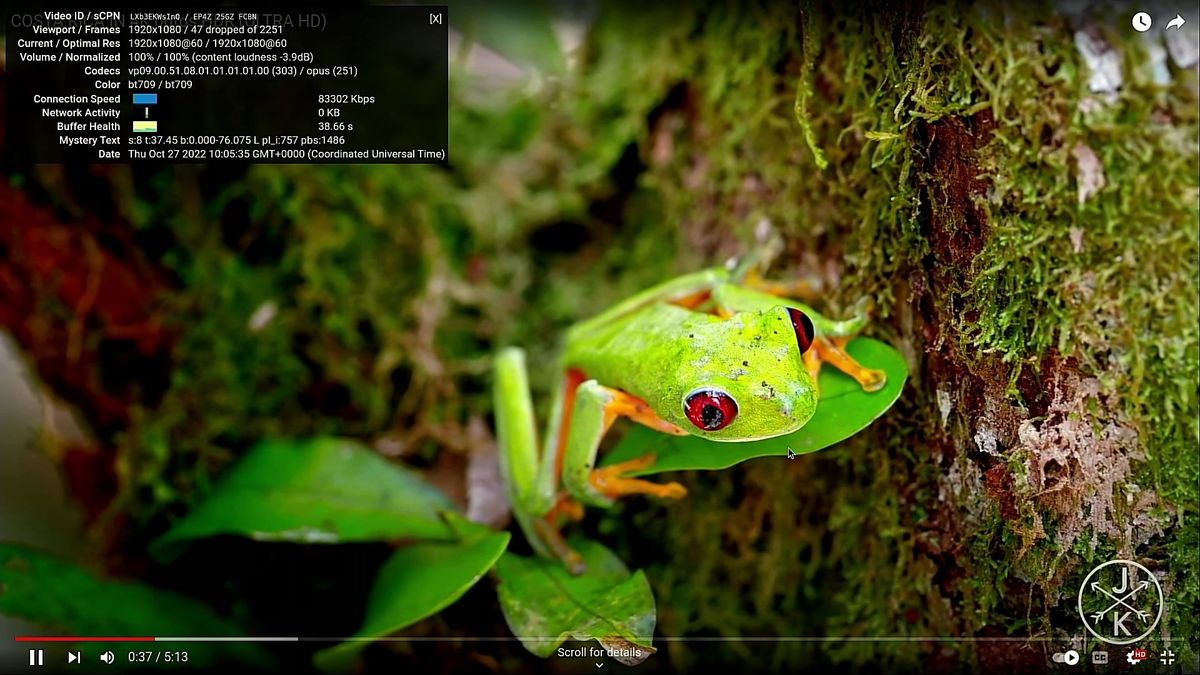Skip to the next video
Screen dimensions: 1200x675
click(74, 657)
